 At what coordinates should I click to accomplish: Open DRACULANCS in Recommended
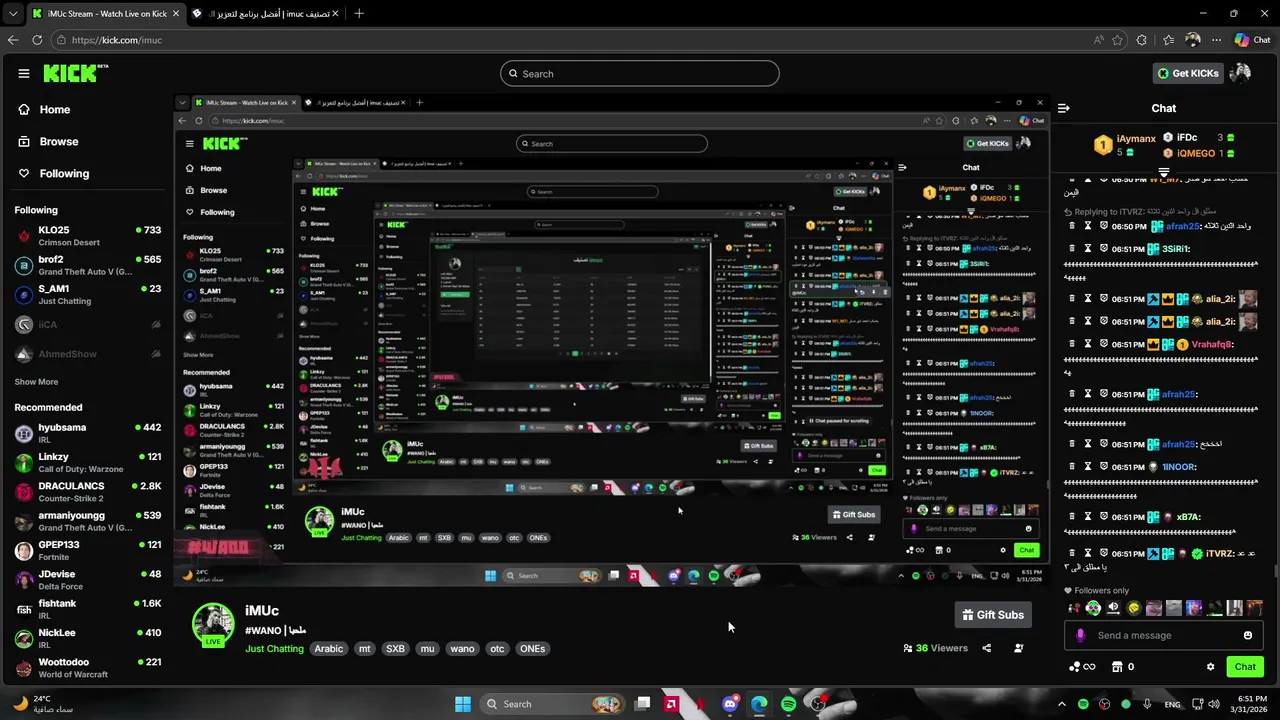pos(87,492)
